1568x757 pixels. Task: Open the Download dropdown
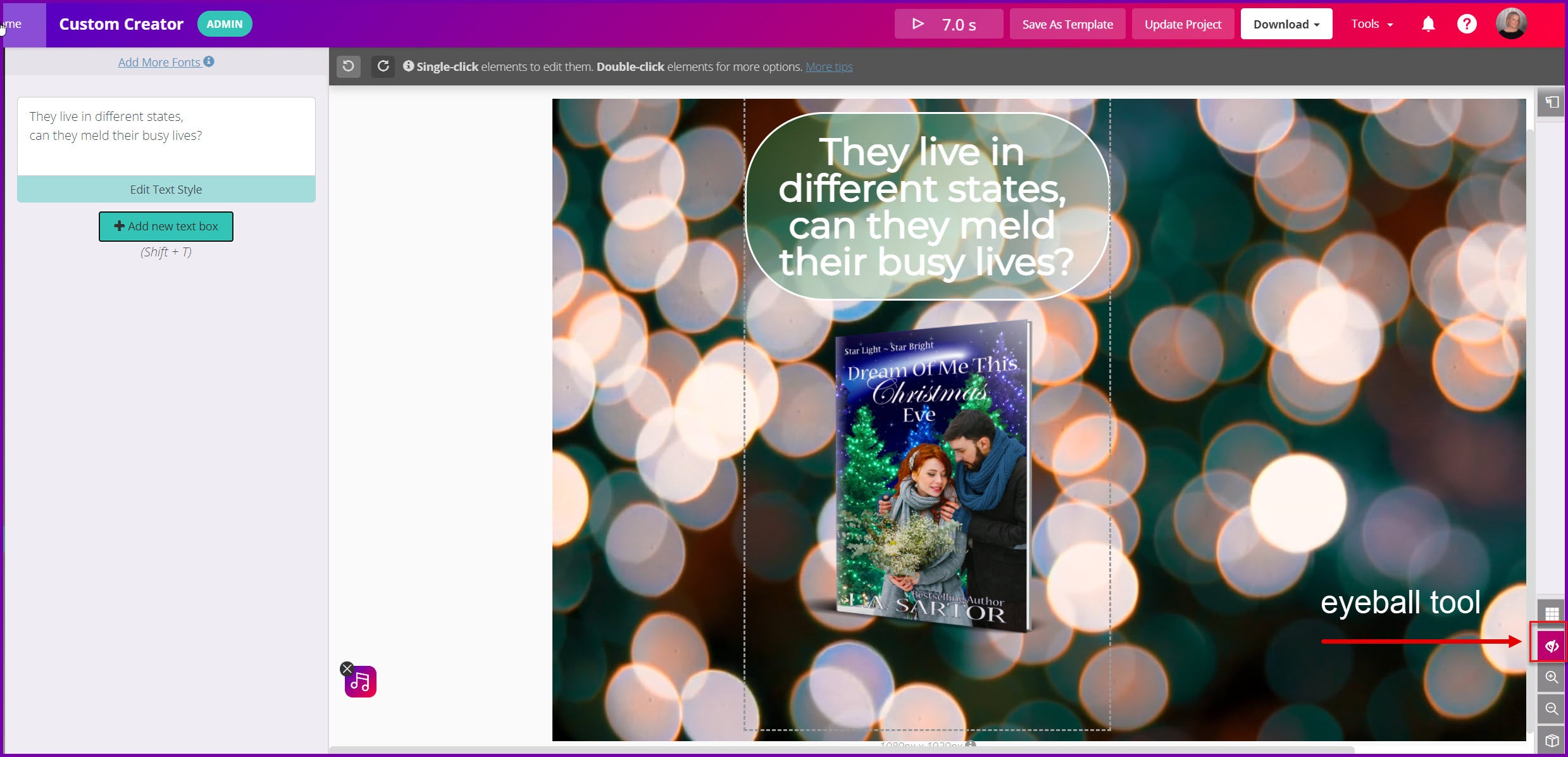[1286, 24]
